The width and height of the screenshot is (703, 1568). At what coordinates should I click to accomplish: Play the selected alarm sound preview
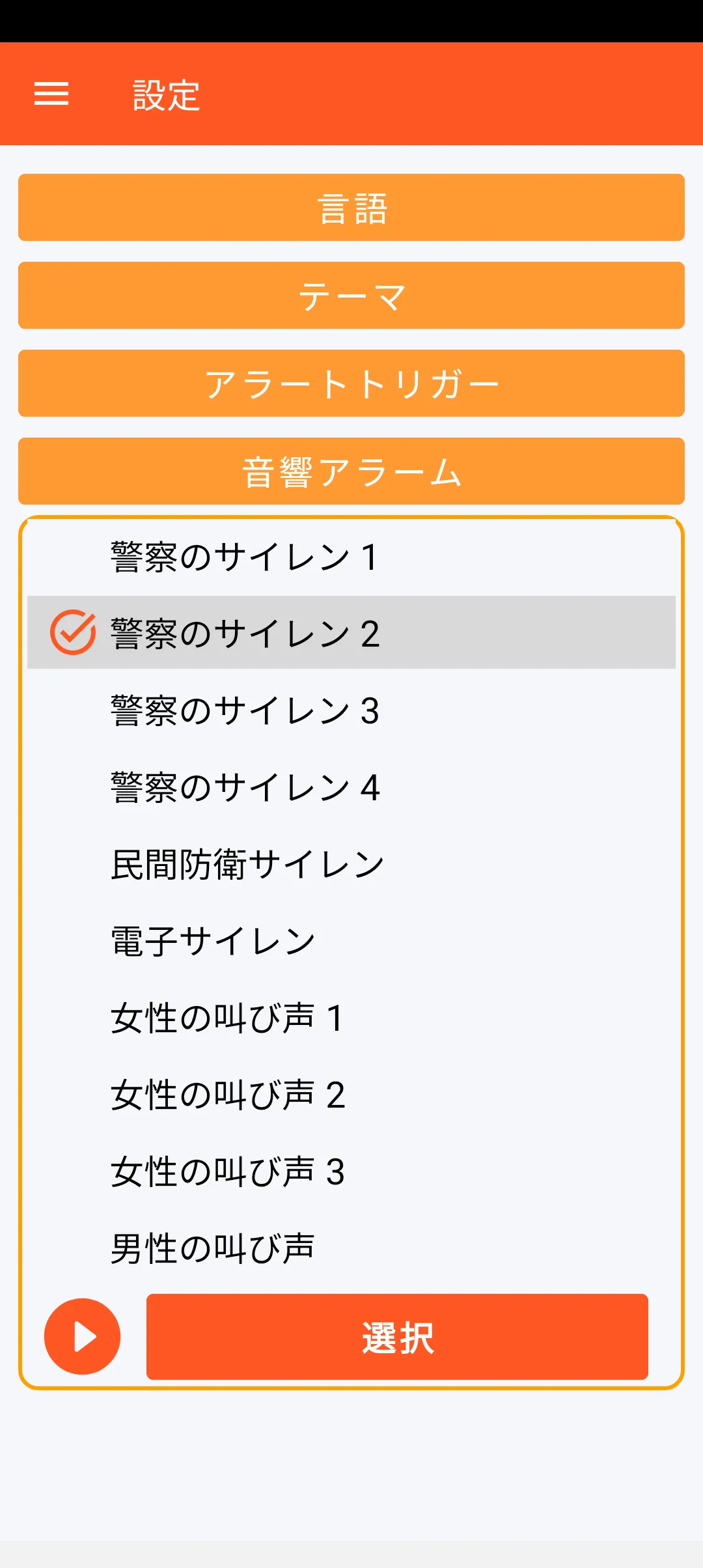tap(82, 1336)
